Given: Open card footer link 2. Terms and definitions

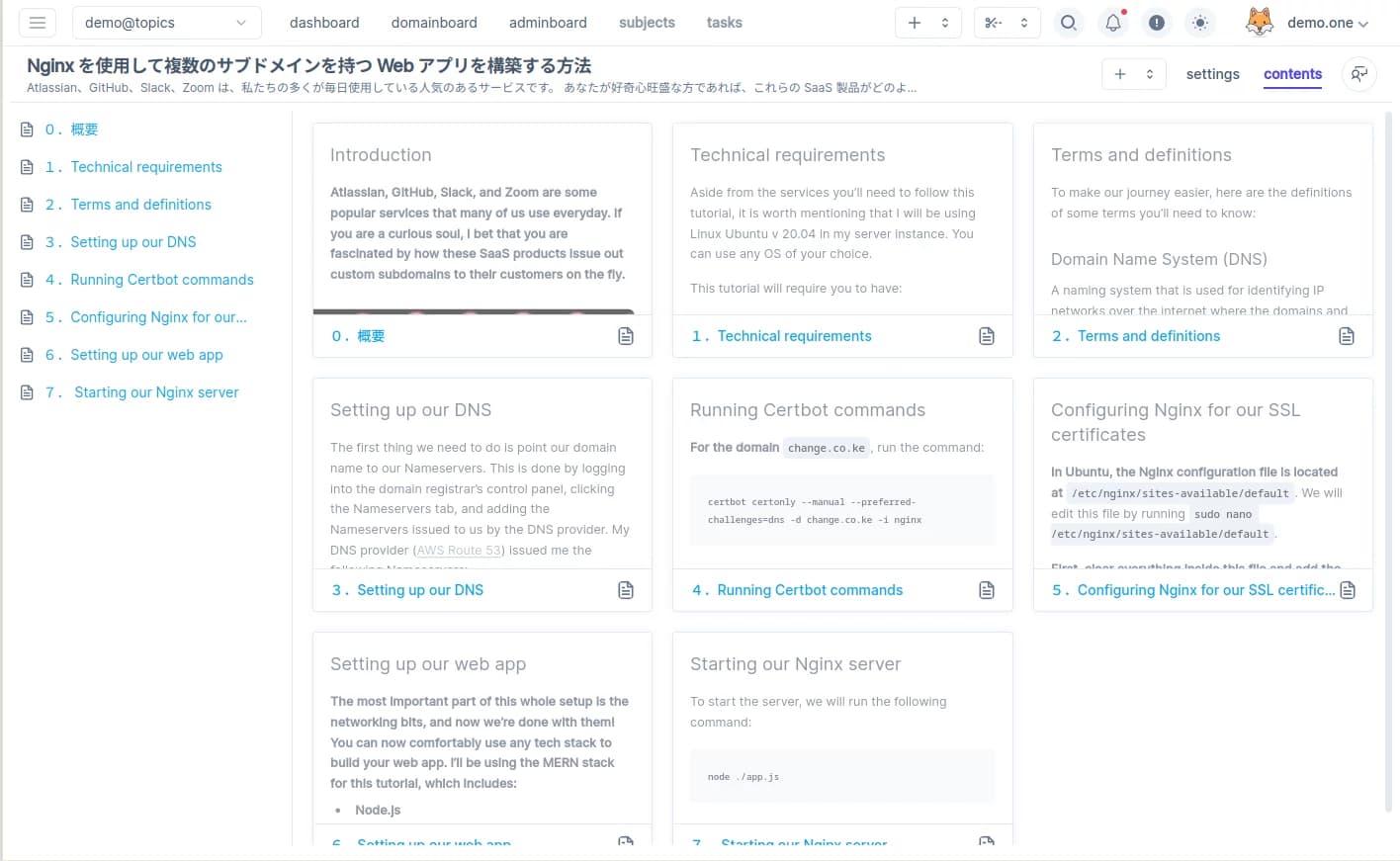Looking at the screenshot, I should pos(1136,336).
